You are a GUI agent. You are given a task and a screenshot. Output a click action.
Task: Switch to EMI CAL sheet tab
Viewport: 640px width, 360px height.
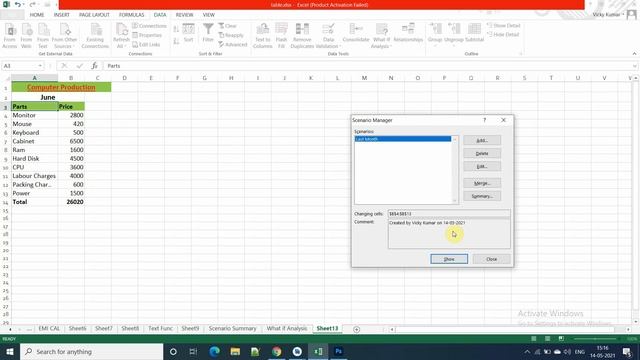(49, 329)
